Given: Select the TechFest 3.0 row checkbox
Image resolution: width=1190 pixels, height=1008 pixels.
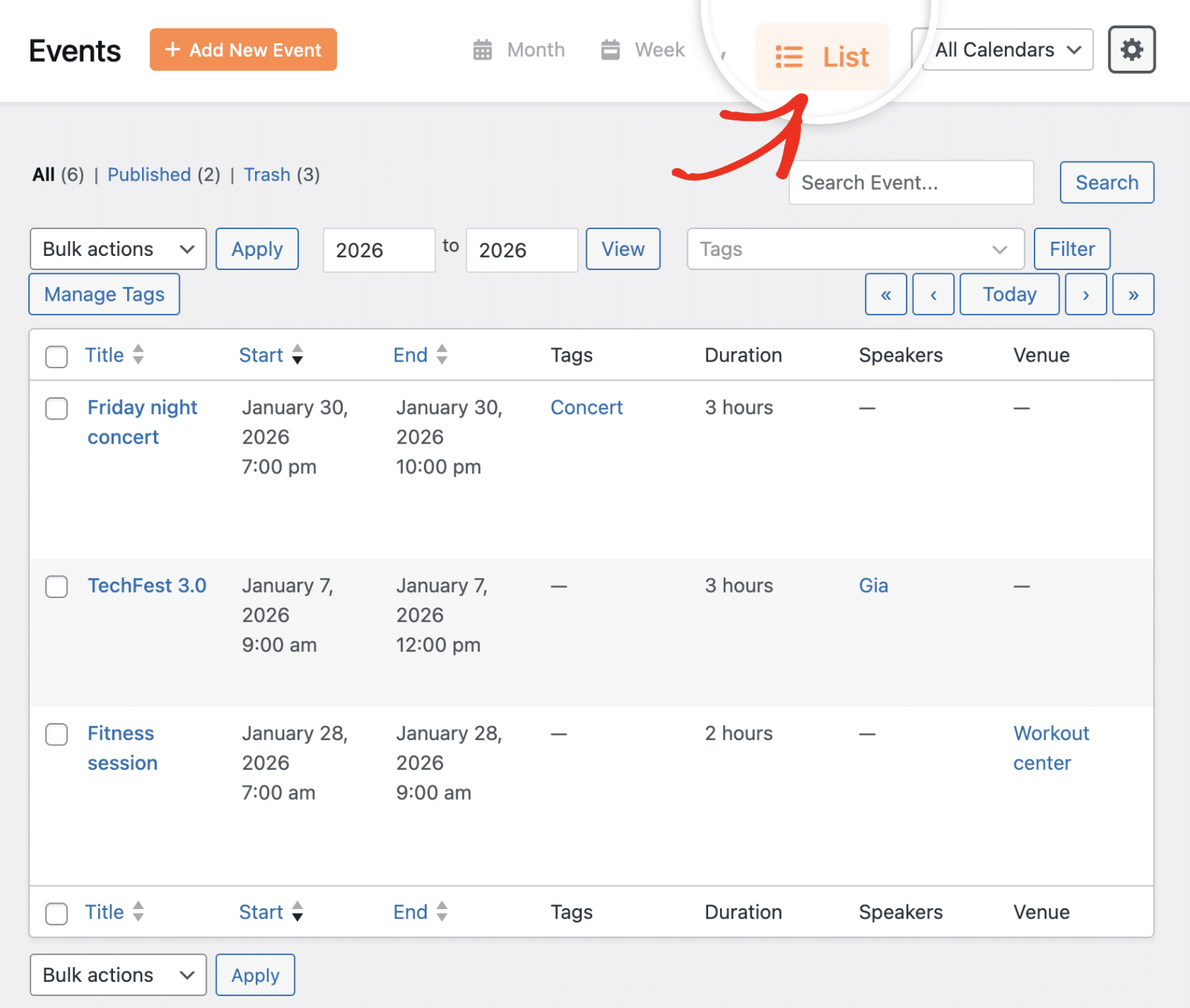Looking at the screenshot, I should click(x=56, y=587).
